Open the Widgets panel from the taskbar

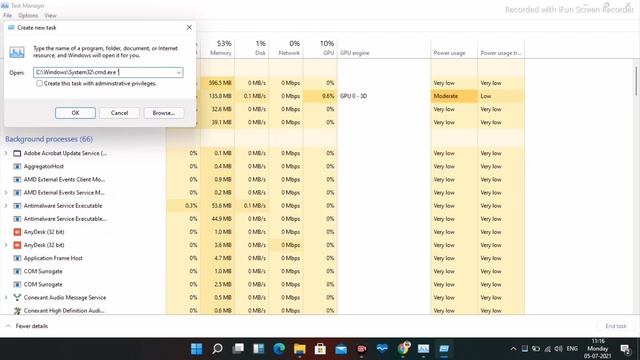(258, 349)
